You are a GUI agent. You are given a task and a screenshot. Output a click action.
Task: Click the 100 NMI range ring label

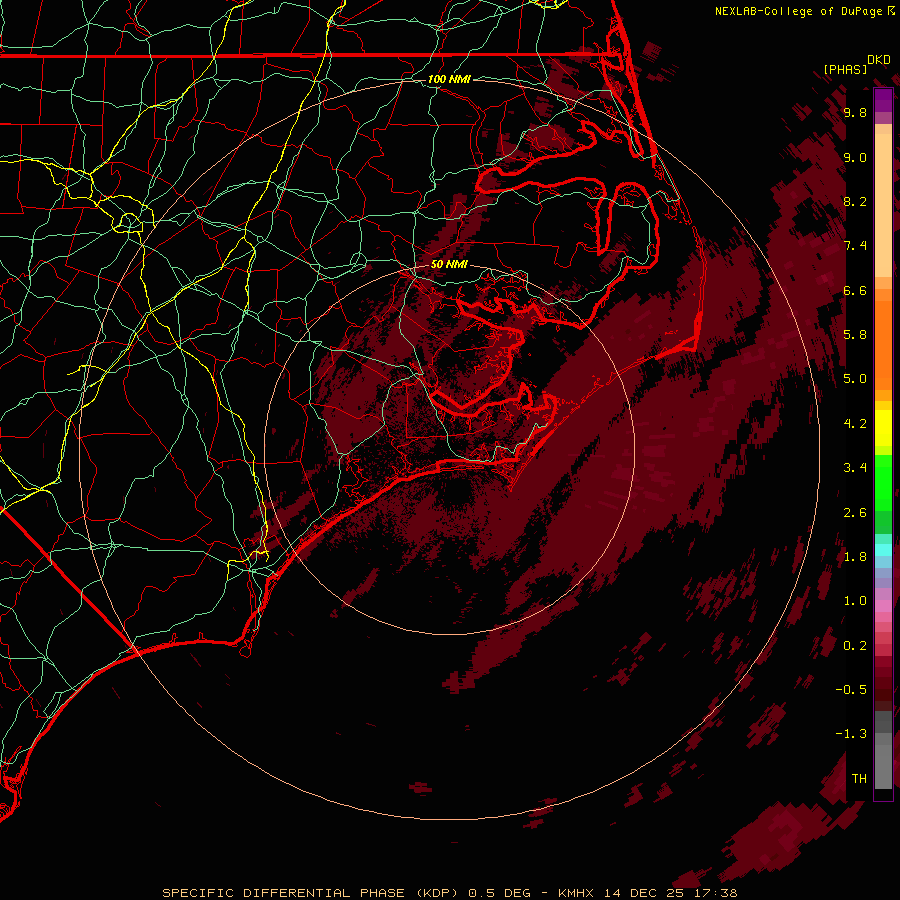(449, 79)
